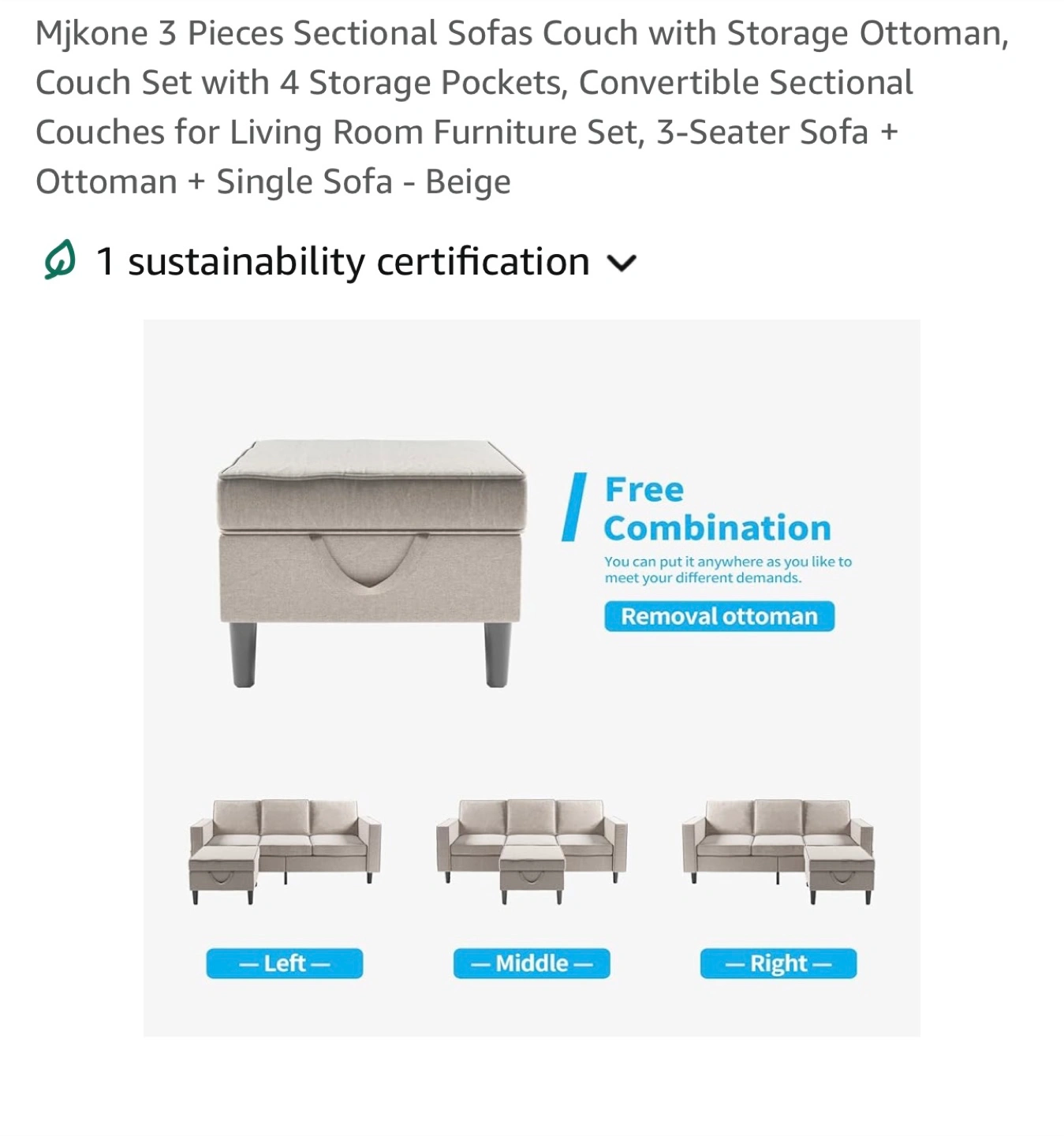Tap the large beige ottoman image
The image size is (1064, 1136).
pyautogui.click(x=371, y=562)
